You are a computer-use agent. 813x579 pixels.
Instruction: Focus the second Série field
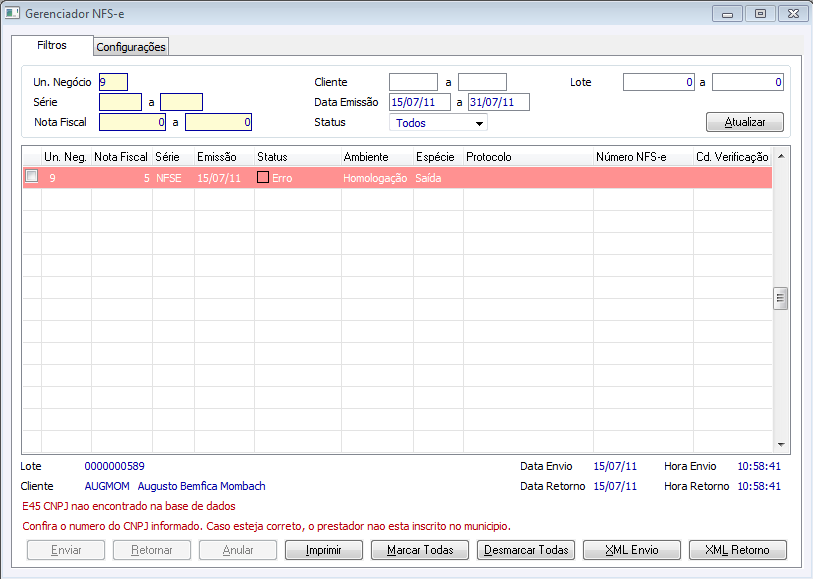point(181,102)
